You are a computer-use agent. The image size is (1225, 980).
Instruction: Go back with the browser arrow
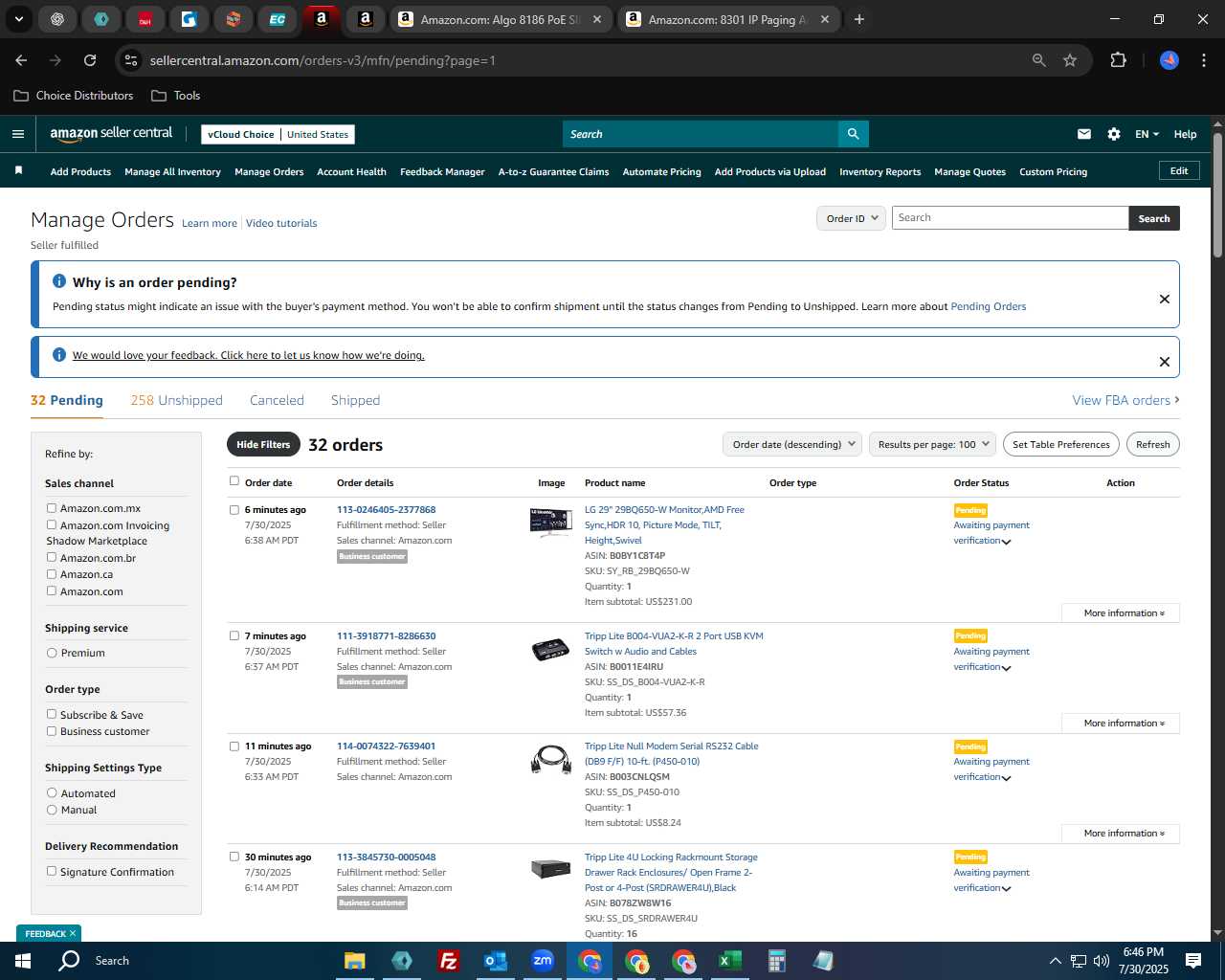pyautogui.click(x=21, y=60)
